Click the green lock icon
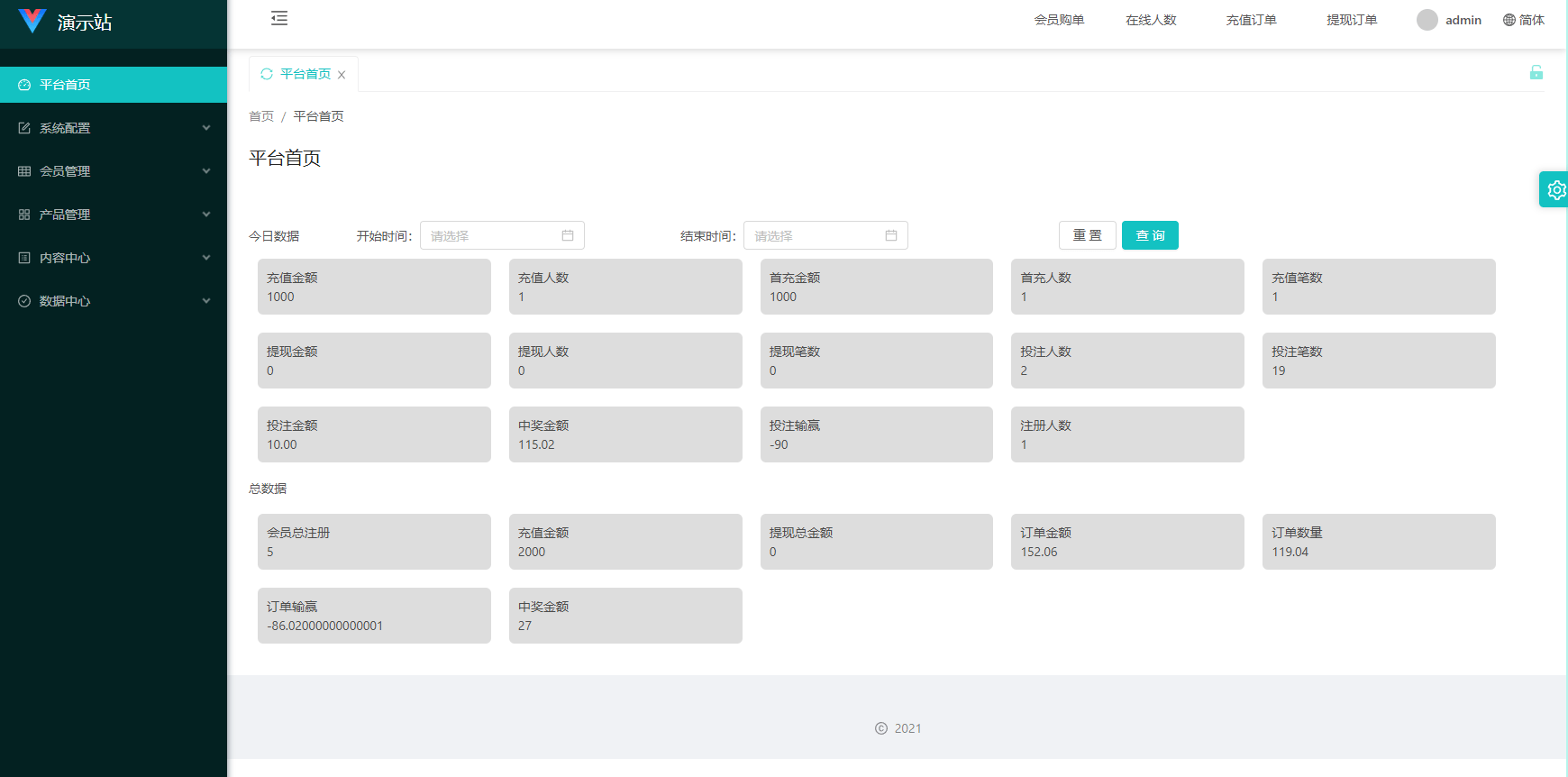This screenshot has width=1568, height=777. pos(1536,73)
